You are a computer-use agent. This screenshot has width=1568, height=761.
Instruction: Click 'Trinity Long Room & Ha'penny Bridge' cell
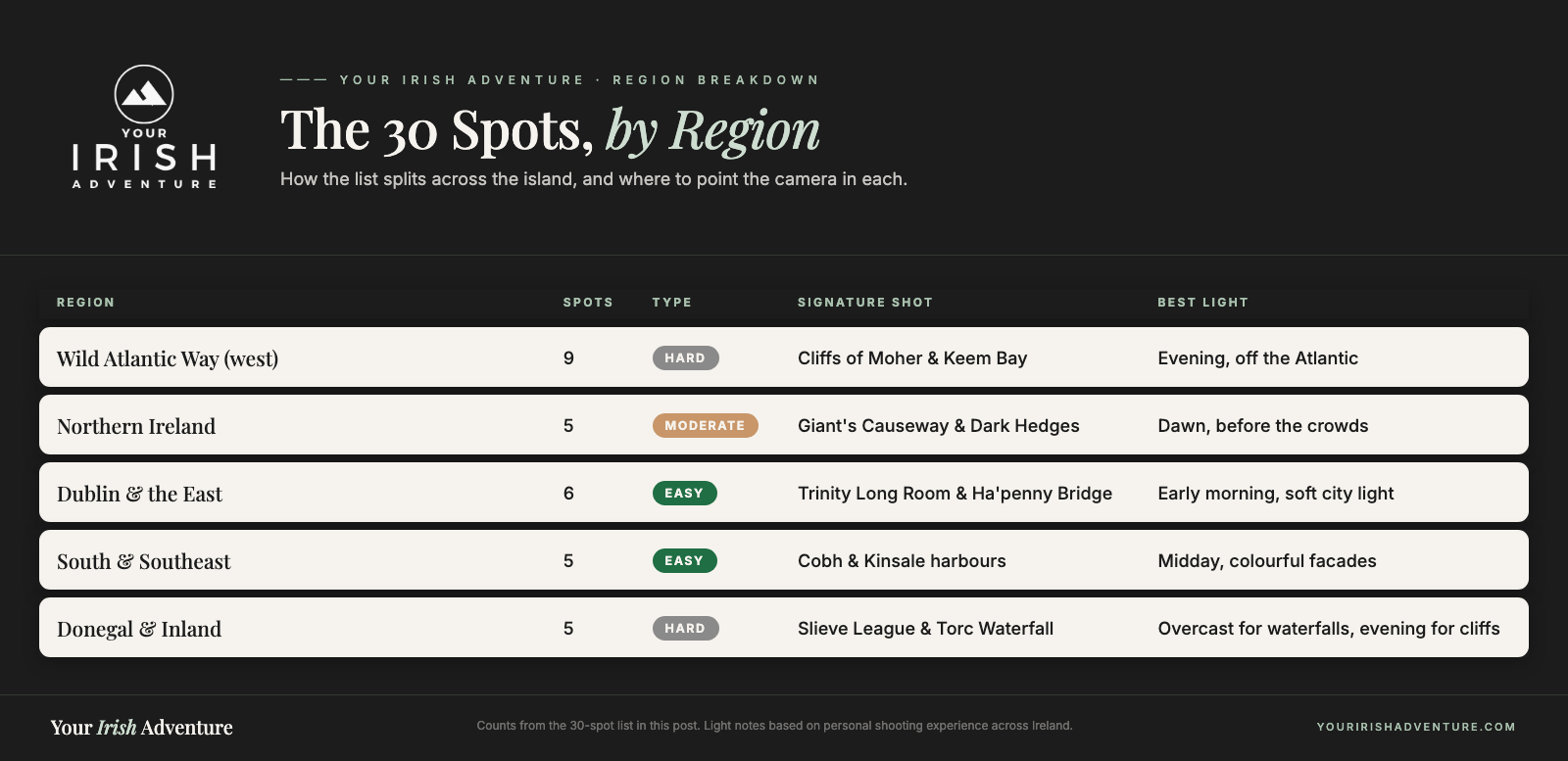click(x=955, y=494)
